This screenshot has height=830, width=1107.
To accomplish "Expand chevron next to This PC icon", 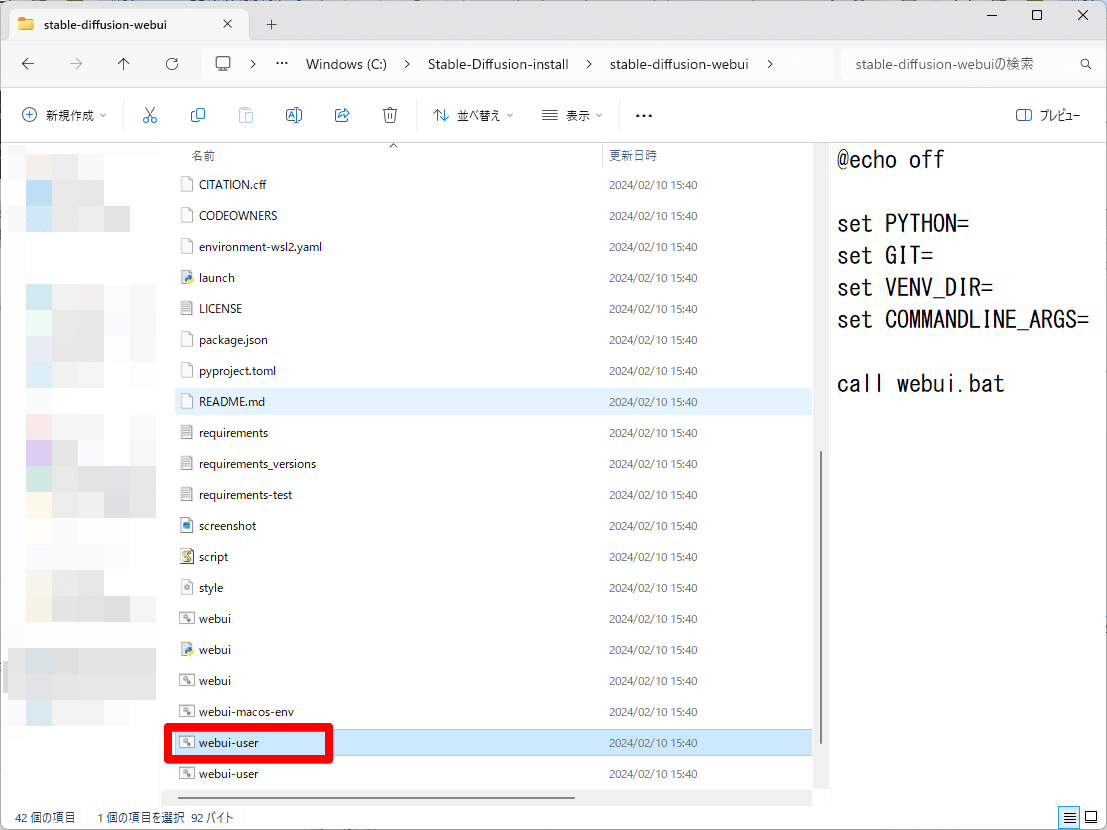I will [x=253, y=64].
